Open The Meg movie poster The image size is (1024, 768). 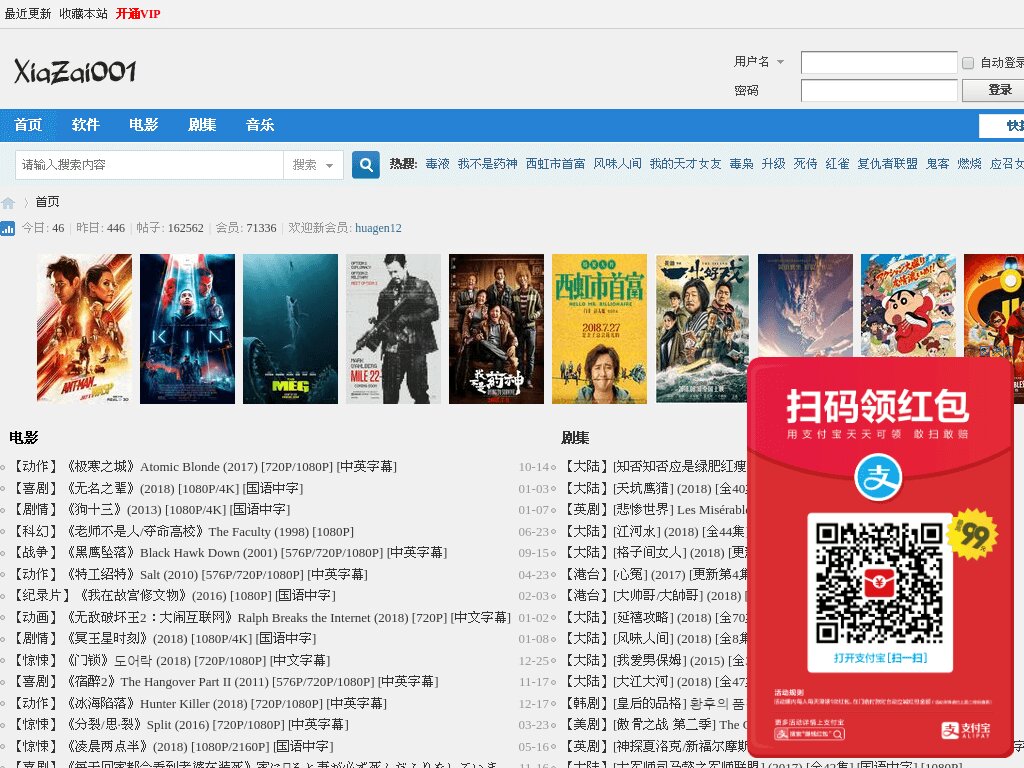tap(291, 328)
